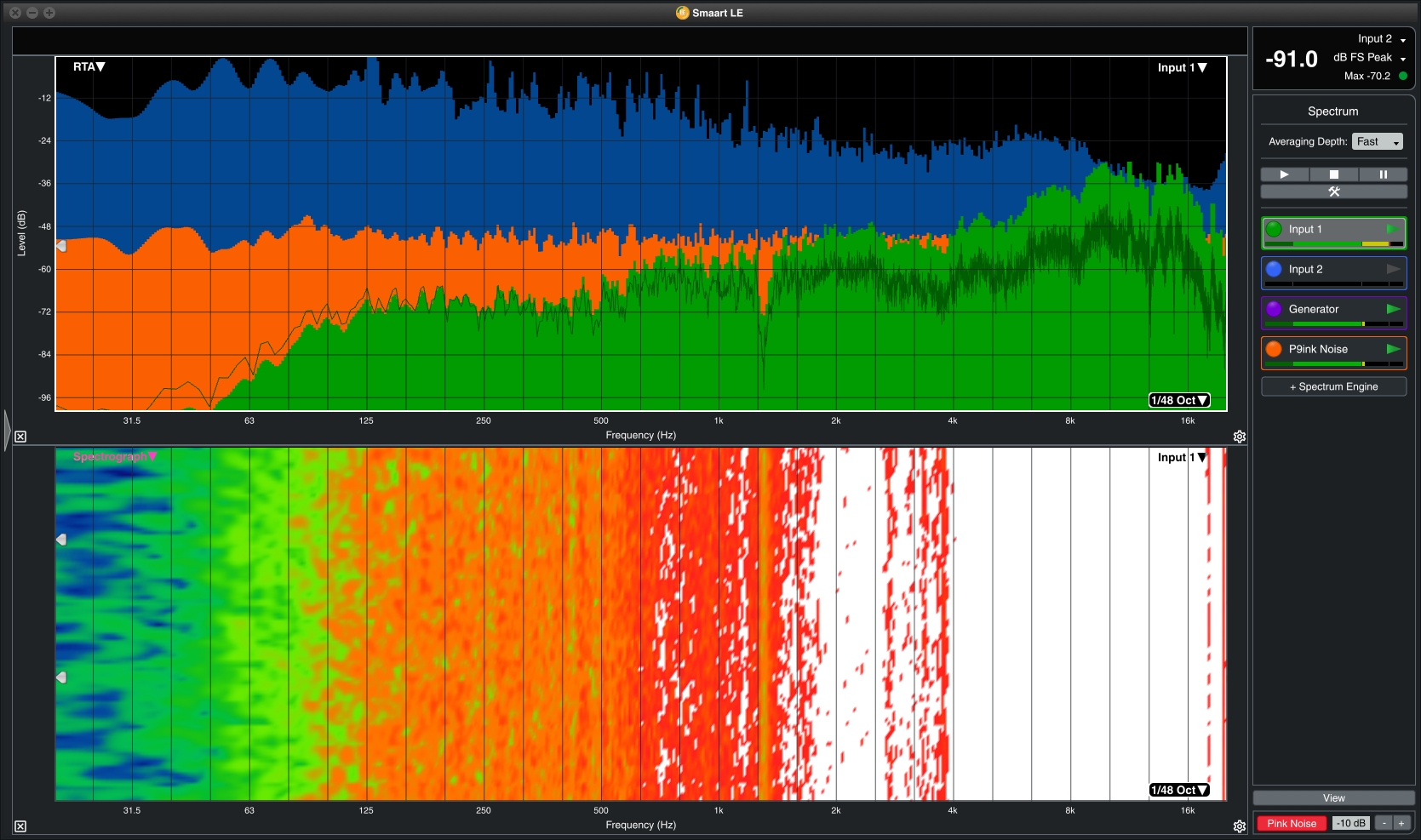Close the Spectrograph pane

[20, 826]
